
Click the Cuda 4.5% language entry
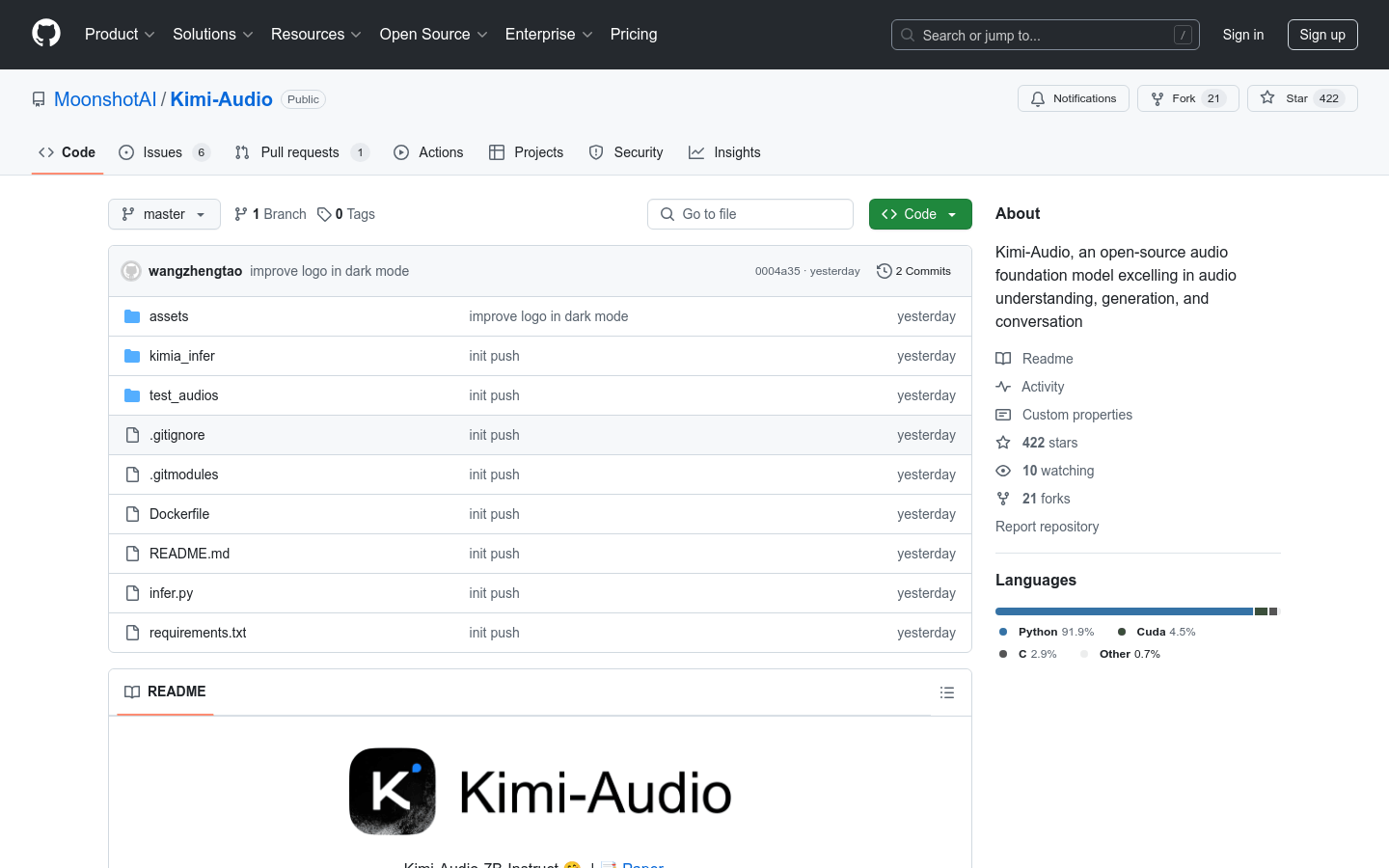coord(1157,632)
